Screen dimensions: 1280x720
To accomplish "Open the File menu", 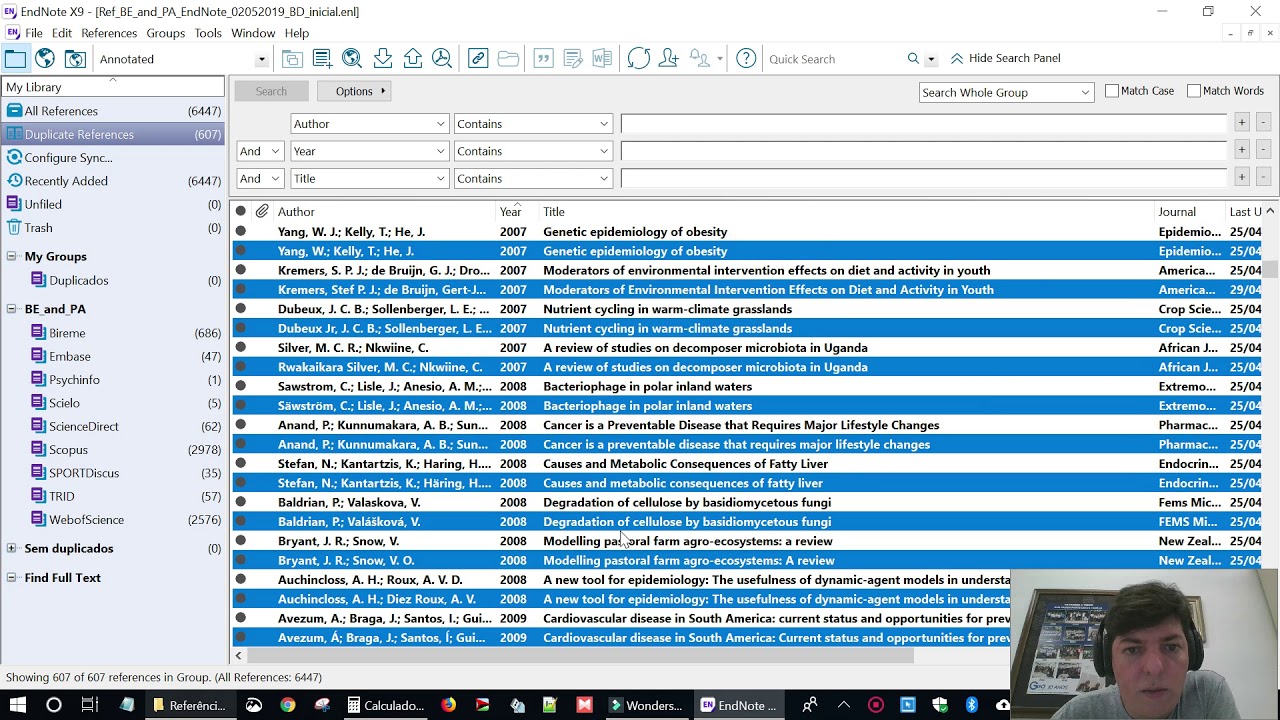I will (33, 33).
